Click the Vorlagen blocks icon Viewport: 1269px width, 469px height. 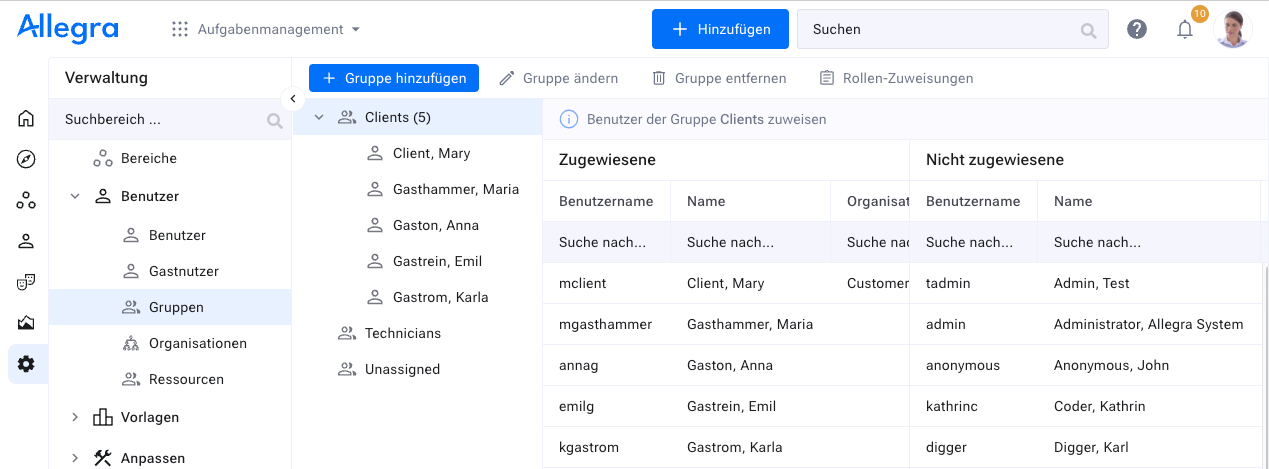[103, 417]
